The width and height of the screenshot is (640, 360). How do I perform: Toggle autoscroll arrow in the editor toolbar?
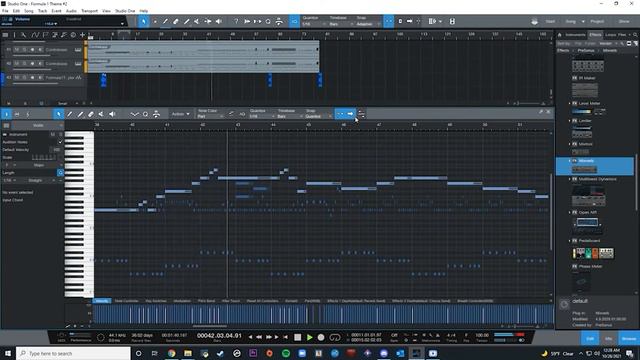coord(350,114)
